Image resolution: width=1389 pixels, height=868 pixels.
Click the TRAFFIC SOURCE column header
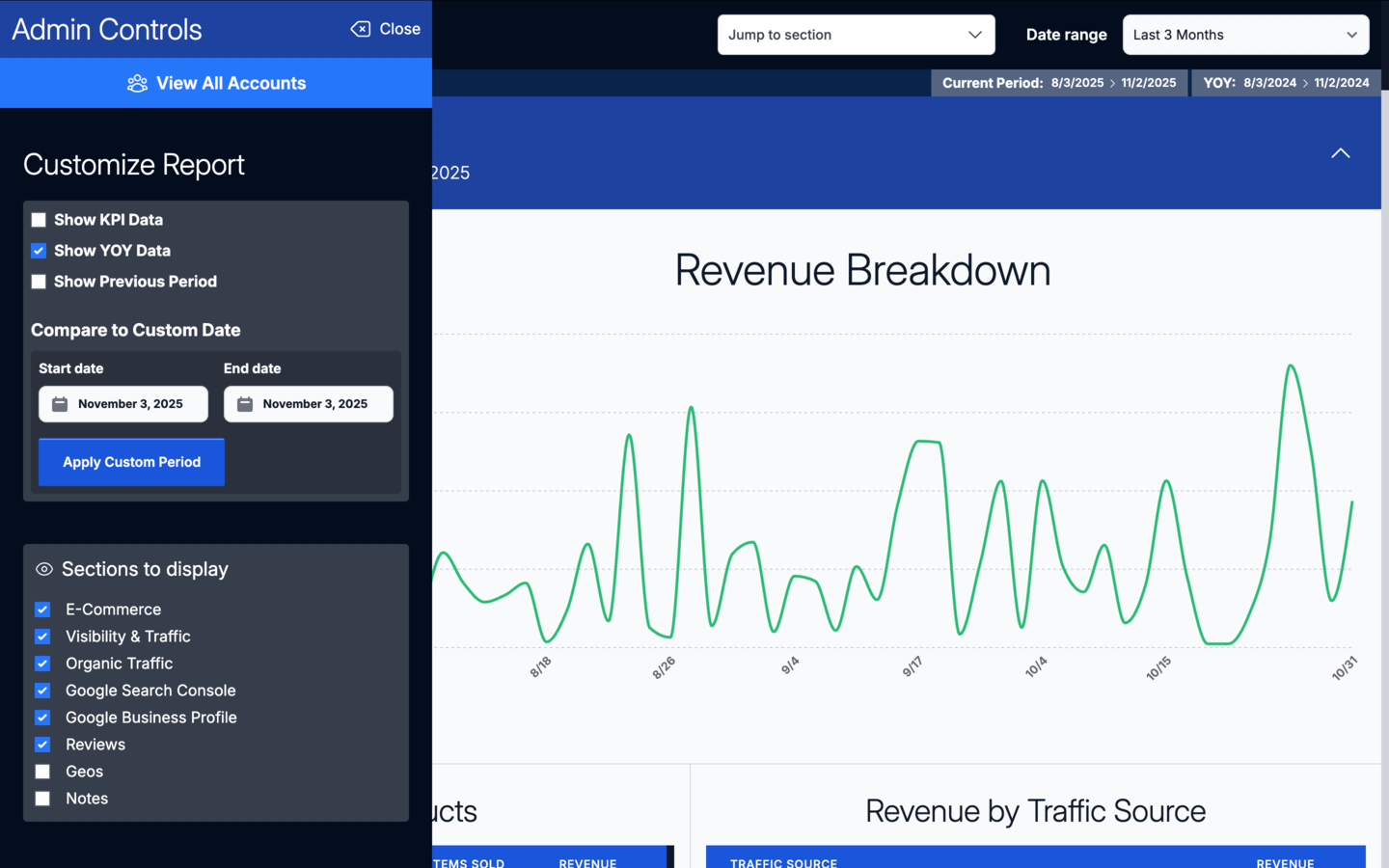point(783,862)
